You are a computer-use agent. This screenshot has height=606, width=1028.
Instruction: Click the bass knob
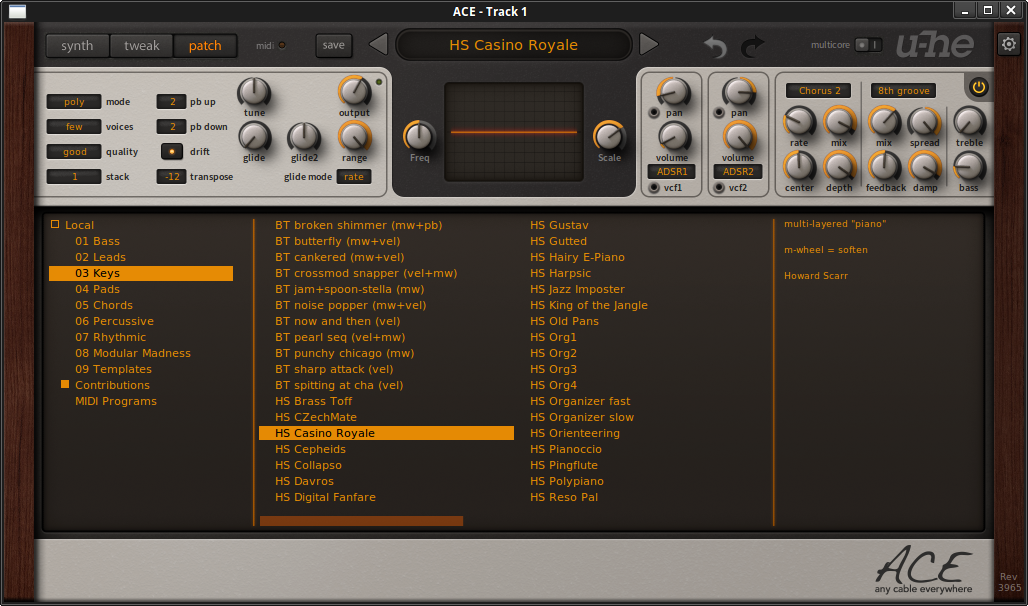pyautogui.click(x=969, y=167)
